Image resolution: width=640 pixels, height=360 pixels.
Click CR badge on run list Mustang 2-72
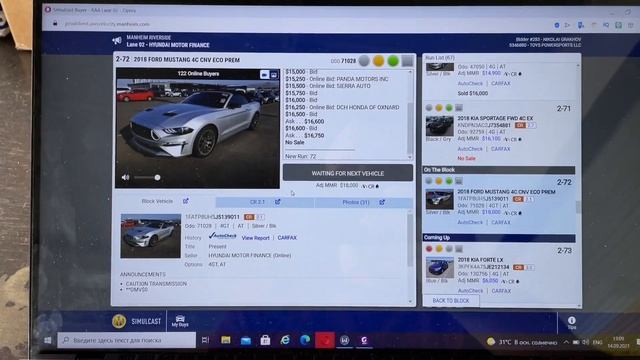pyautogui.click(x=518, y=199)
